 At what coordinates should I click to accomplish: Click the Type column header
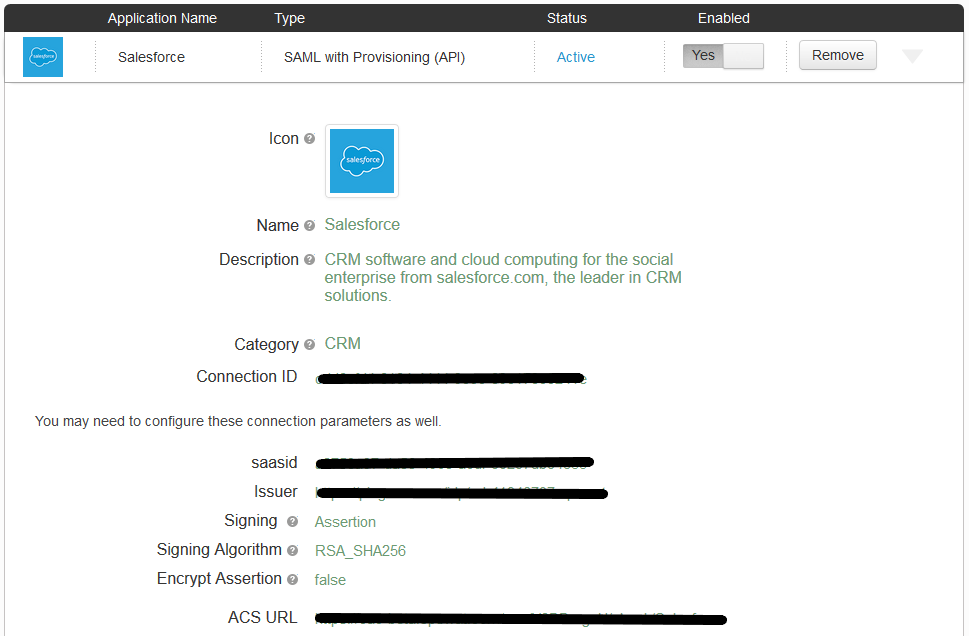pyautogui.click(x=289, y=19)
